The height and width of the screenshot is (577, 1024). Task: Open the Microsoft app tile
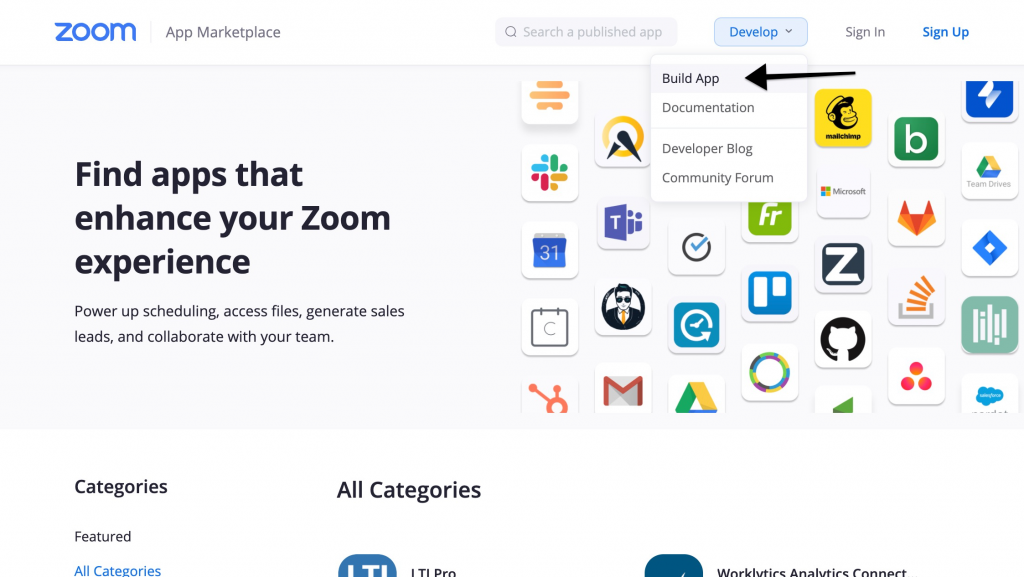843,191
